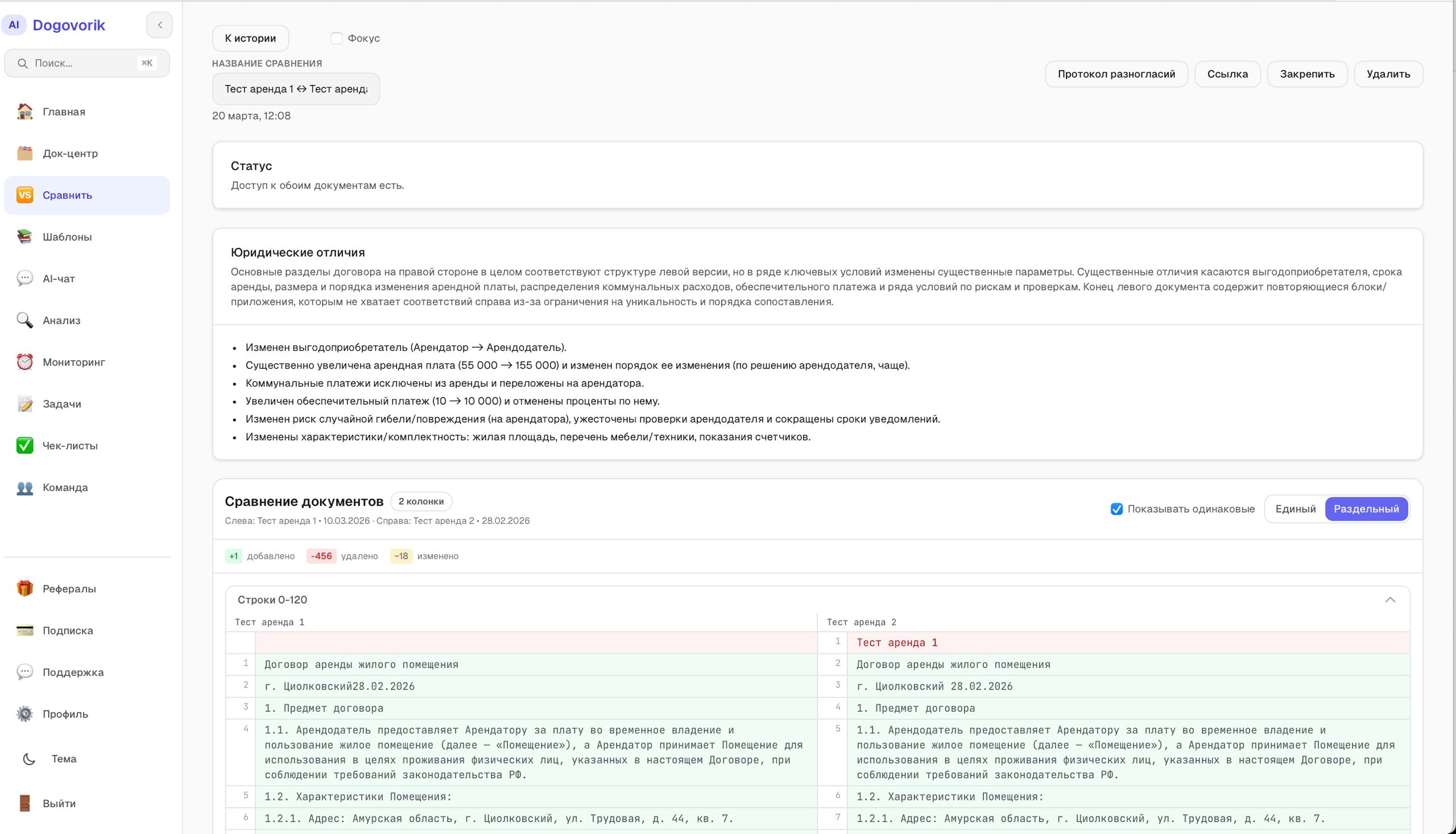Click the comparison name input field

[295, 89]
